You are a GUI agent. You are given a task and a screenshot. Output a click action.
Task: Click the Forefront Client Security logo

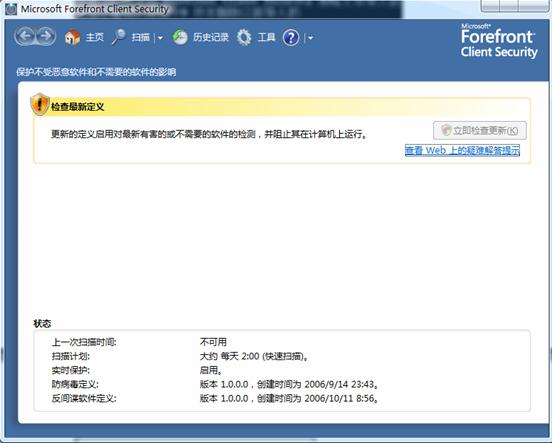pos(499,41)
